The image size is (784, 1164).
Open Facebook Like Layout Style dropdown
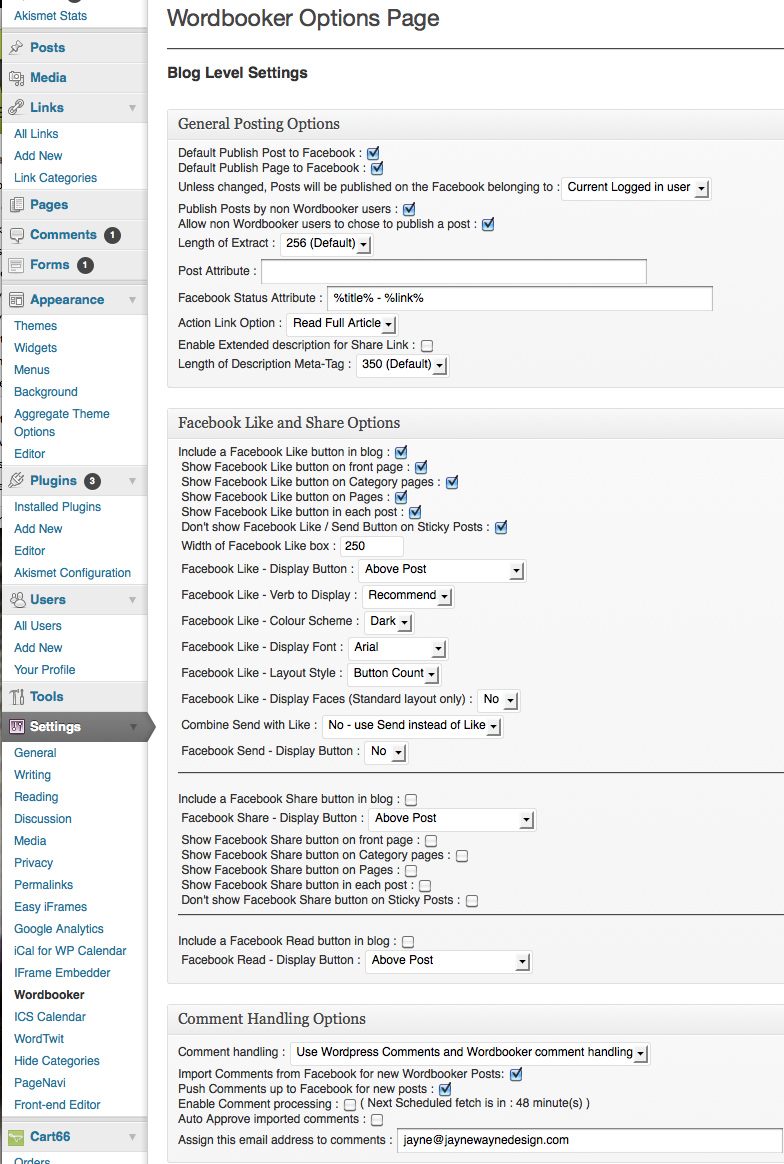[x=394, y=674]
